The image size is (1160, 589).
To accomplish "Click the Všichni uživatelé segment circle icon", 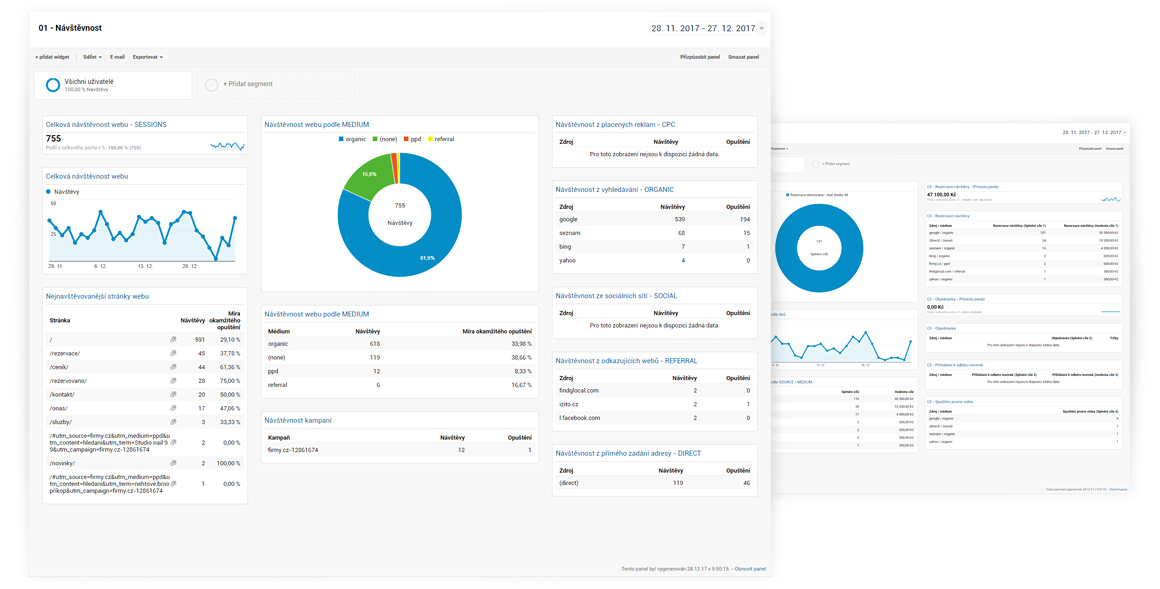I will pos(53,85).
